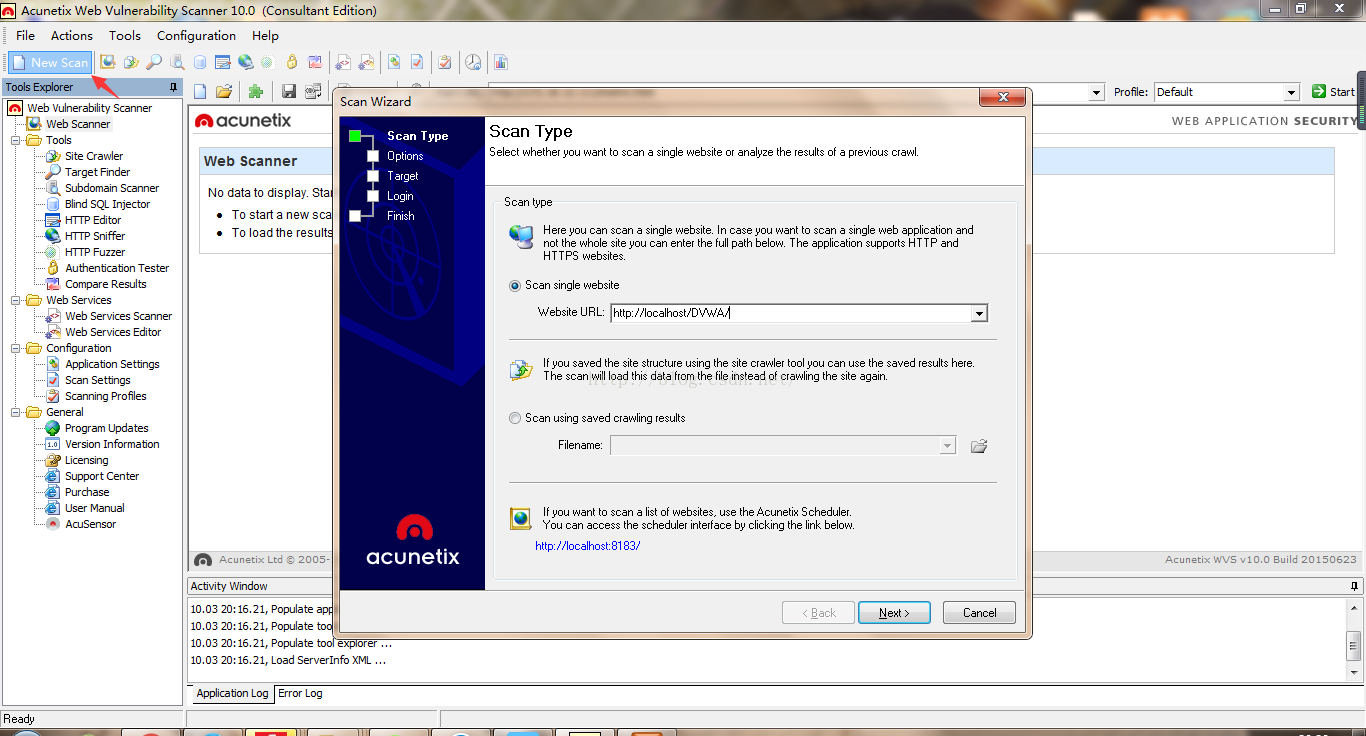The width and height of the screenshot is (1366, 736).
Task: Open the Target Finder magnifier toolbar icon
Action: [154, 63]
